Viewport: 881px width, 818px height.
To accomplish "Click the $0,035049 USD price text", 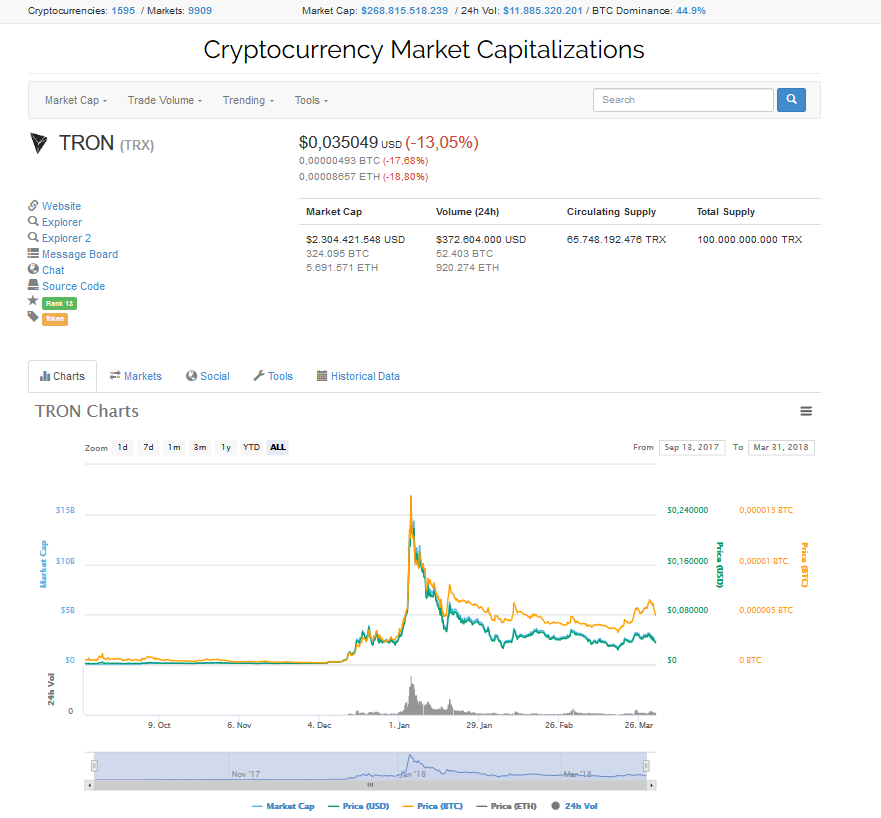I will tap(350, 143).
